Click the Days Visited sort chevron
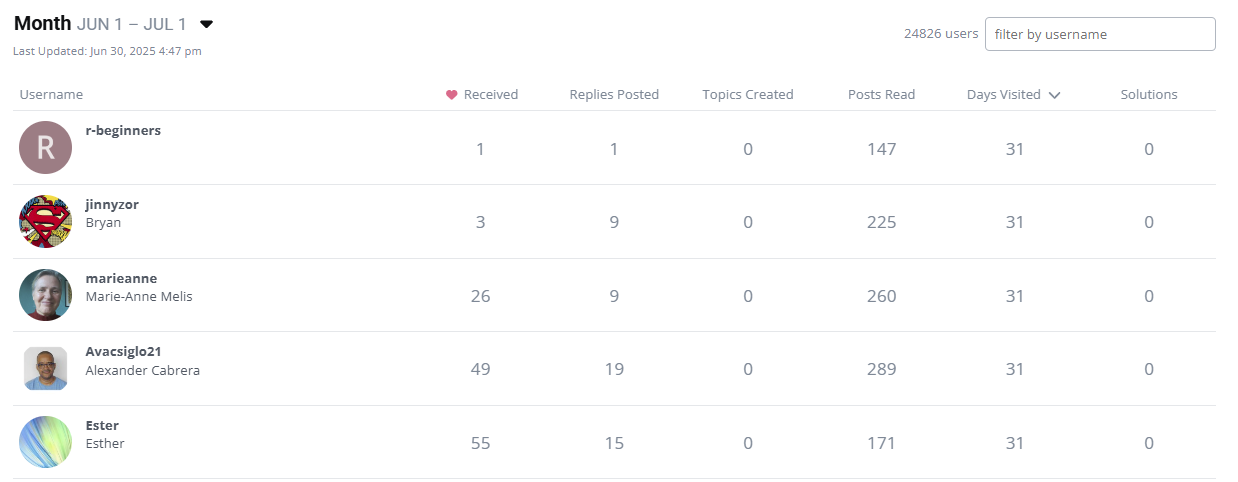This screenshot has height=482, width=1238. (x=1054, y=95)
